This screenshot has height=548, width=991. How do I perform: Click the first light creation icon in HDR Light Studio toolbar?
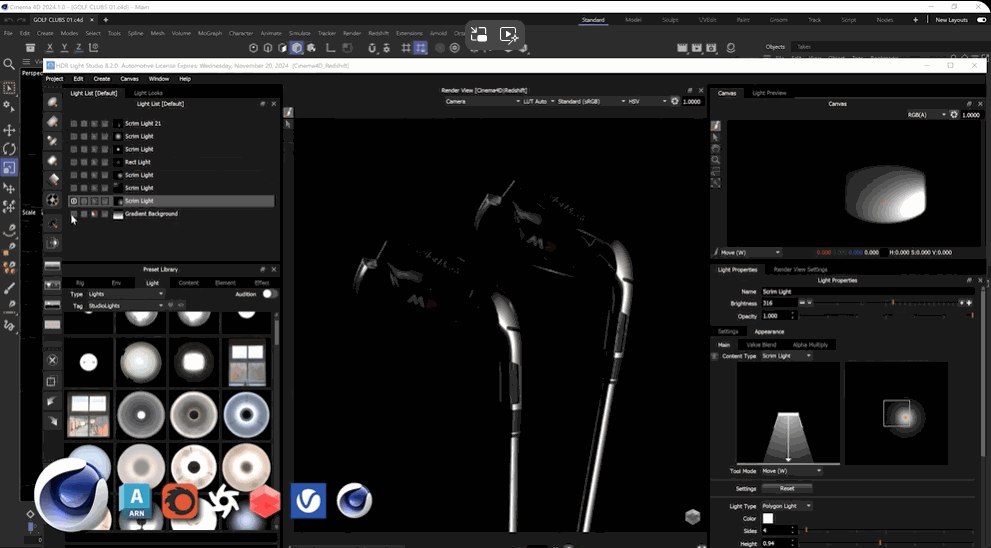tap(53, 102)
